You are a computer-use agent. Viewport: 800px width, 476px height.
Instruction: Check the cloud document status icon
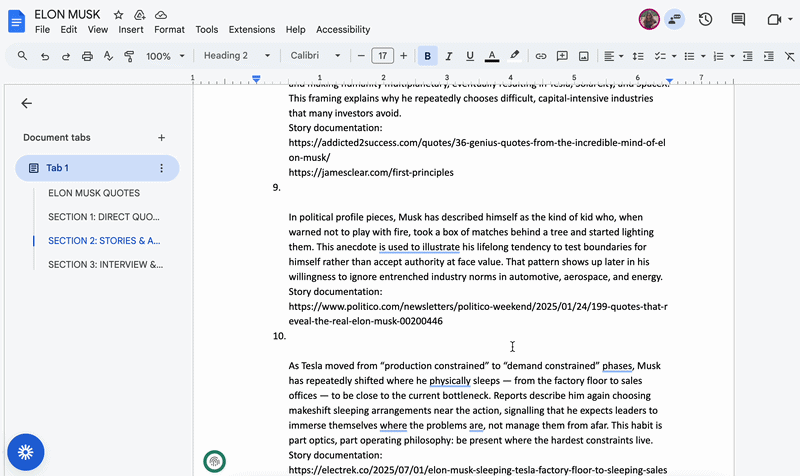(x=161, y=15)
